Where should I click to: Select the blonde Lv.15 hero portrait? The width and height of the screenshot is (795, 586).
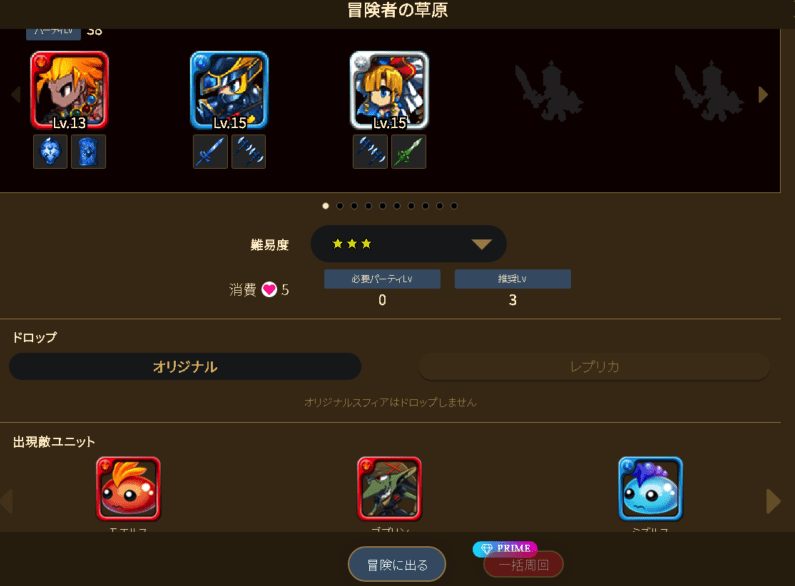(x=389, y=90)
